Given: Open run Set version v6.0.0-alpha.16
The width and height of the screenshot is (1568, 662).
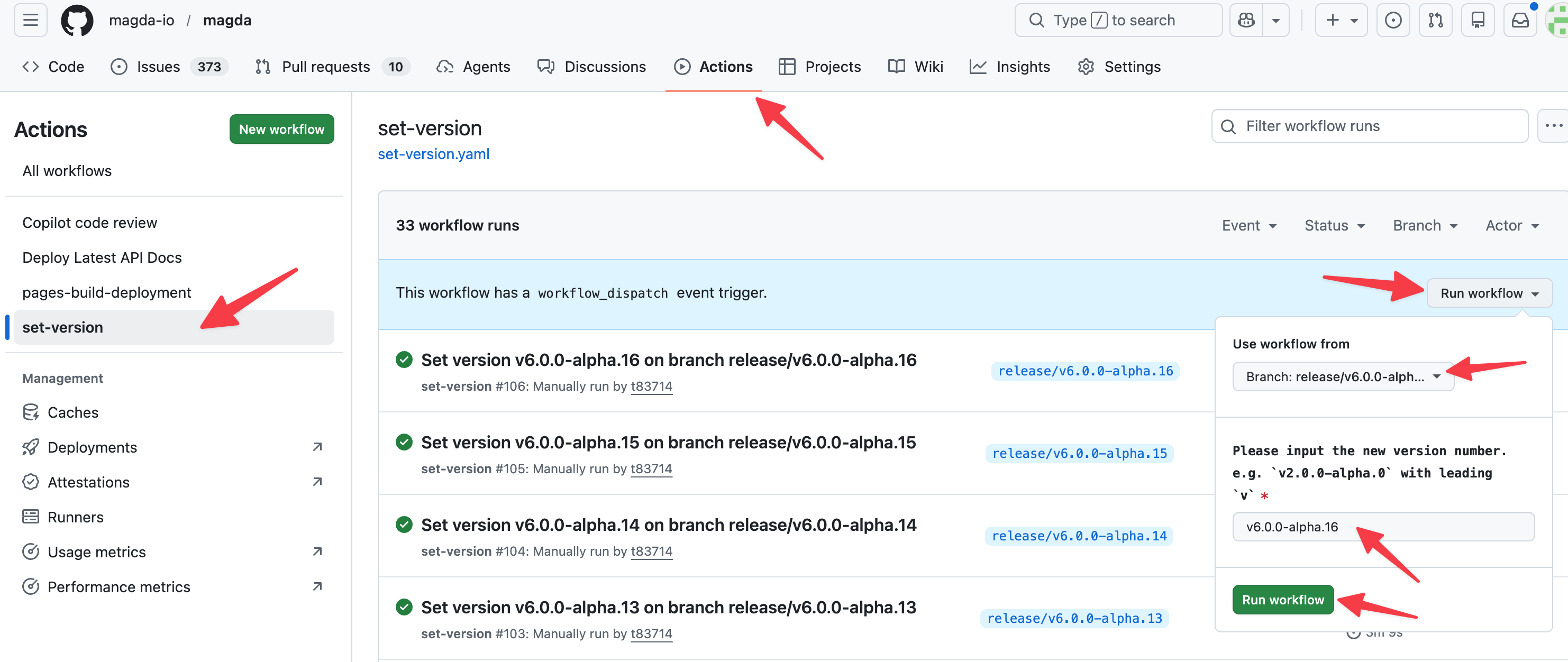Looking at the screenshot, I should click(x=668, y=360).
